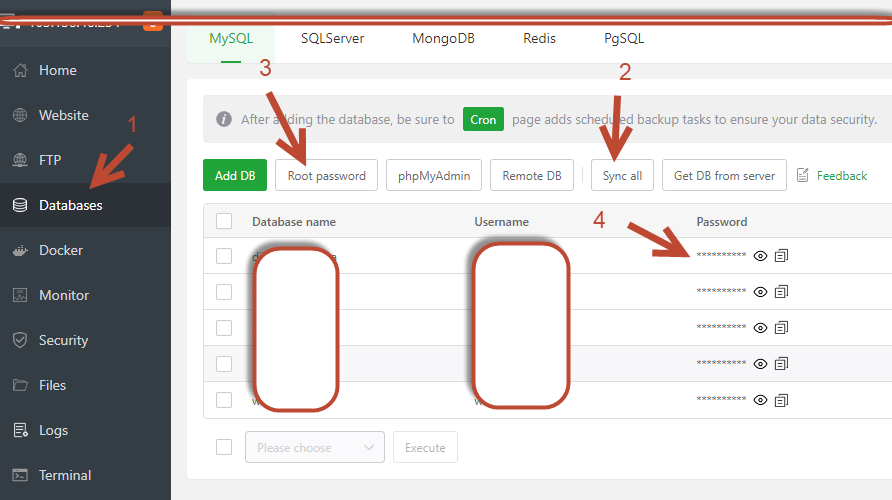Viewport: 892px width, 500px height.
Task: Click the Feedback edit icon
Action: tap(803, 175)
